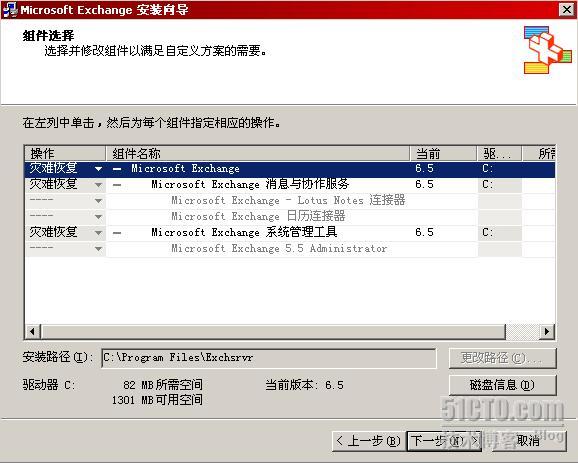The image size is (578, 463).
Task: Click the right scroll arrow of list
Action: (x=547, y=331)
